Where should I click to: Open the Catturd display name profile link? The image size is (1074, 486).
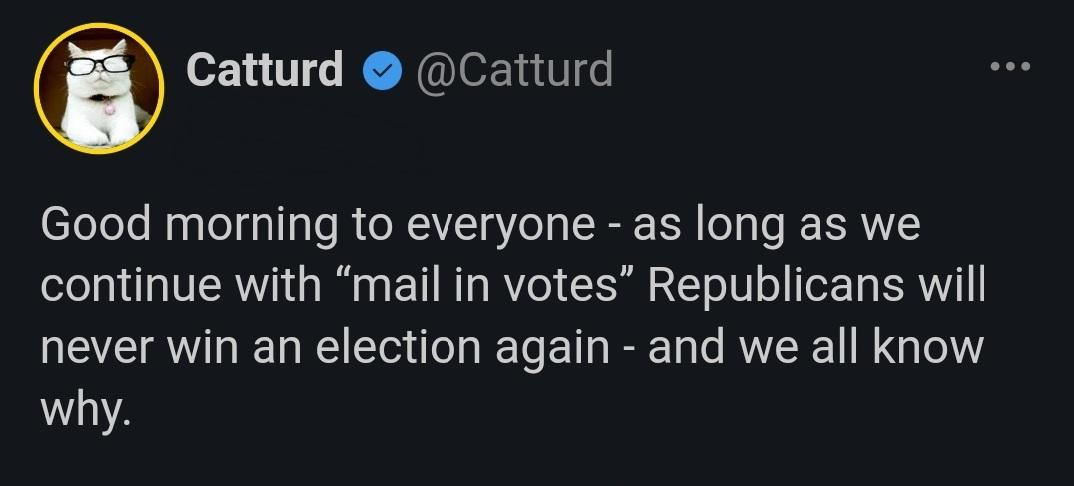[x=265, y=70]
